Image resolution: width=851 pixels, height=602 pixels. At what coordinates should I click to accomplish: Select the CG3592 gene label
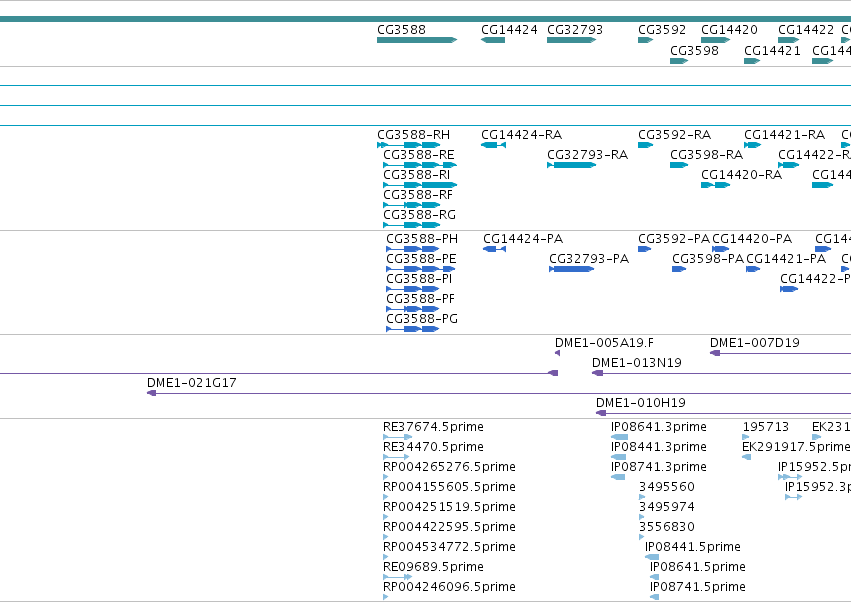662,30
